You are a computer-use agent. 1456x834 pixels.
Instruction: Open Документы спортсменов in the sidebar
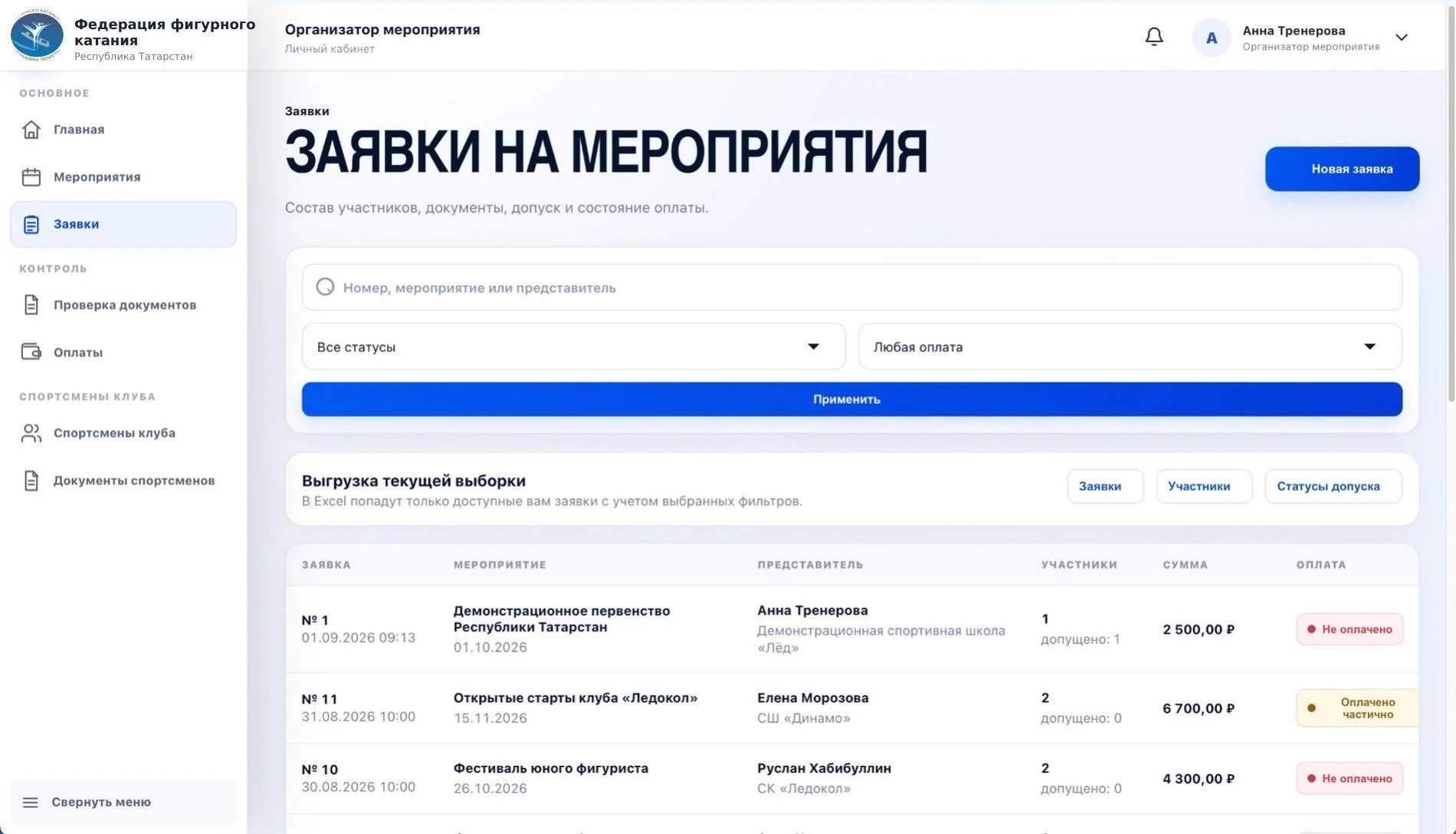coord(123,481)
